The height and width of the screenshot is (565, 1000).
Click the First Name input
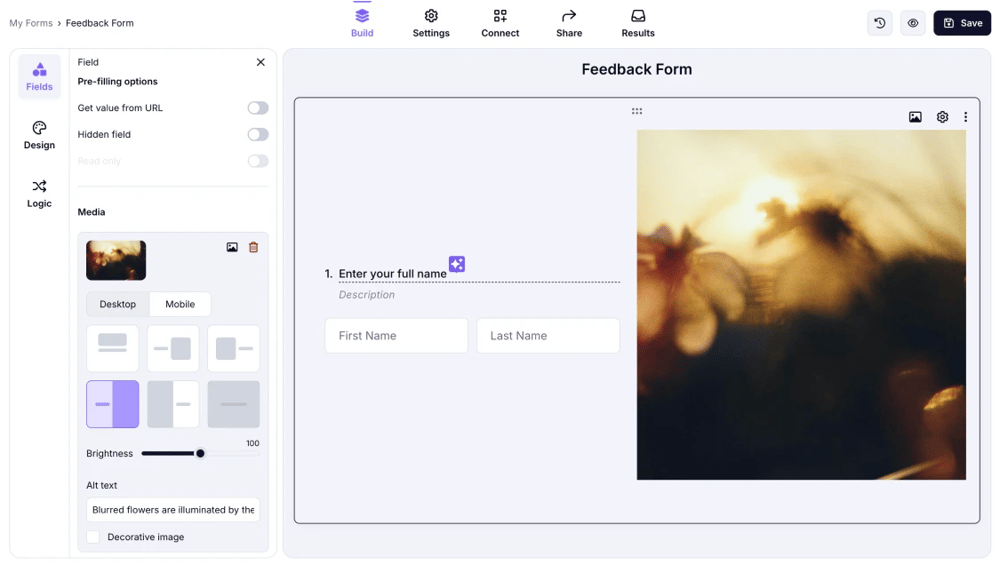tap(396, 335)
